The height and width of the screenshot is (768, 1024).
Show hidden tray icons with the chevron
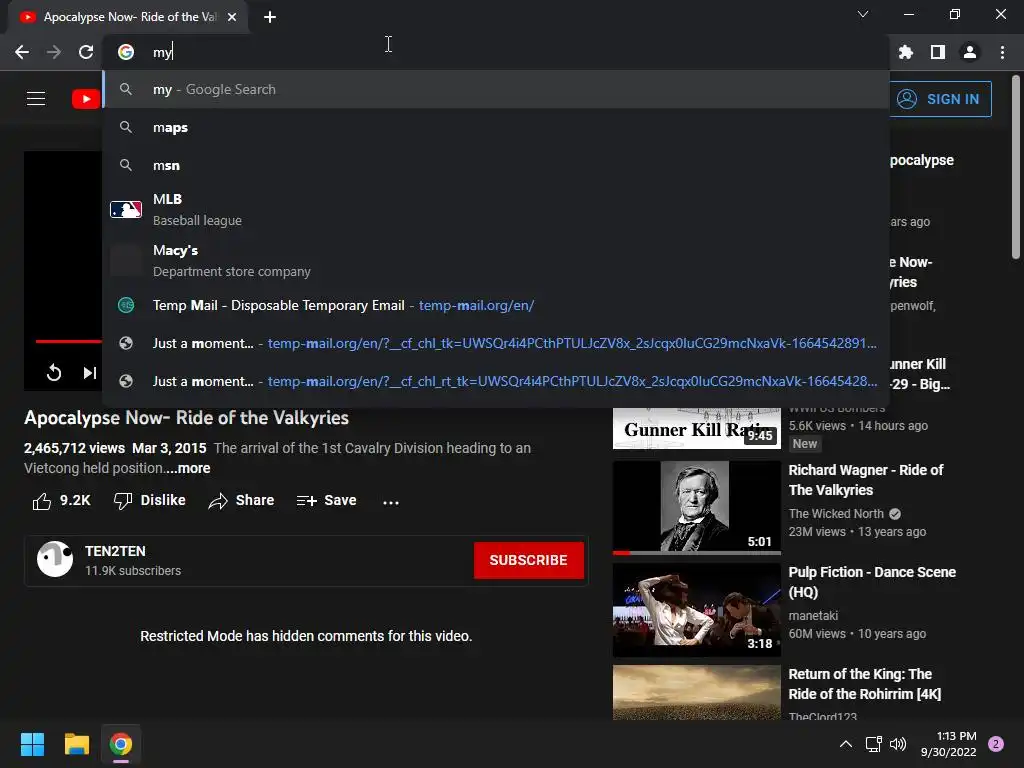tap(846, 744)
